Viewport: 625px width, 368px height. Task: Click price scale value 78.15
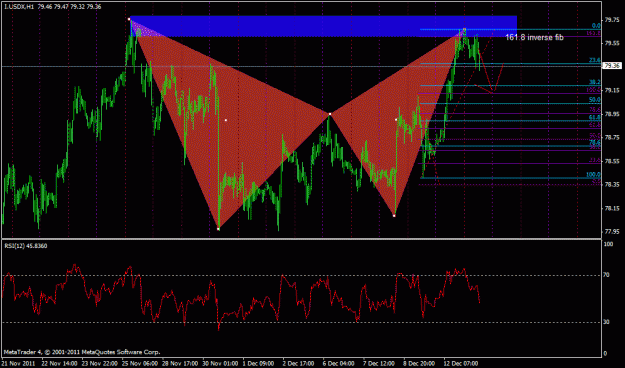pos(611,208)
